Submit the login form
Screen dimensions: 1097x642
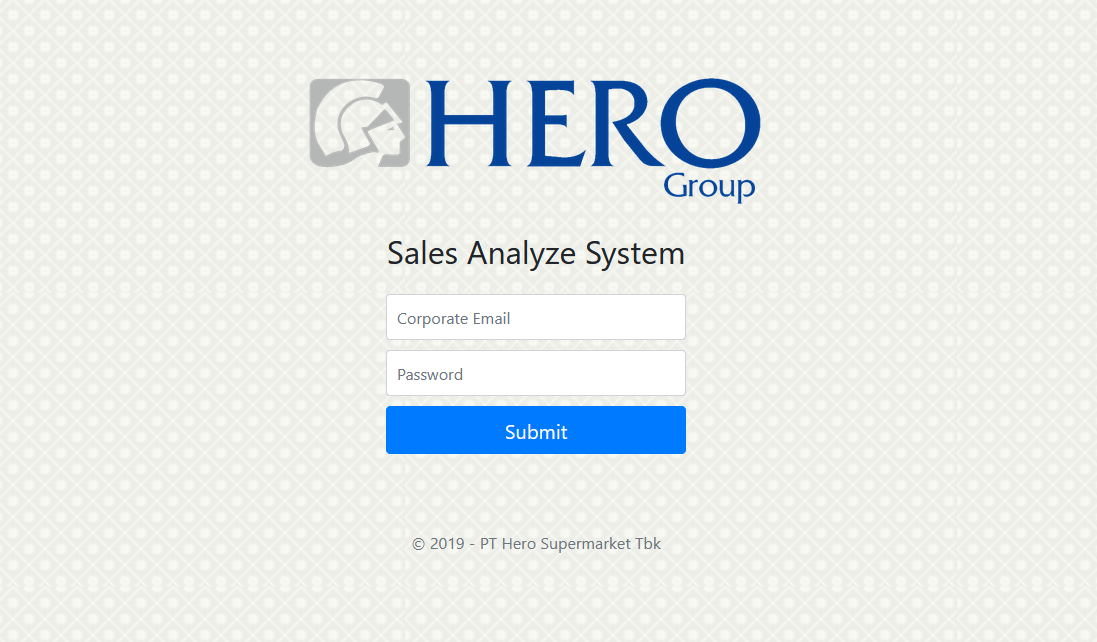[536, 430]
